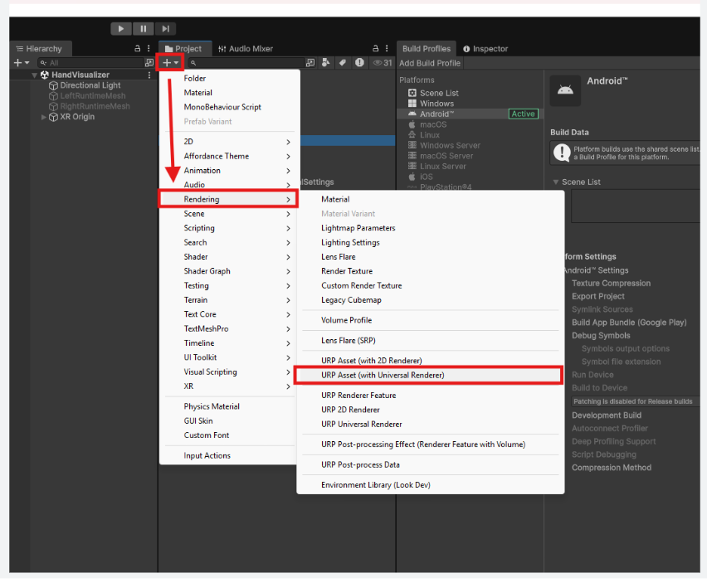Screen dimensions: 710x580
Task: Toggle hidden packages eye icon showing 31
Action: click(x=383, y=63)
